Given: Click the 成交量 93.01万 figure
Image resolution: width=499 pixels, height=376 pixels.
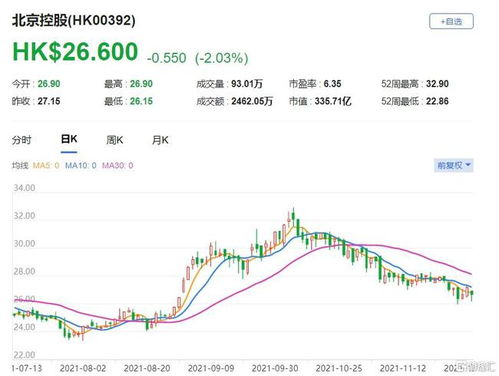Looking at the screenshot, I should click(x=247, y=84).
